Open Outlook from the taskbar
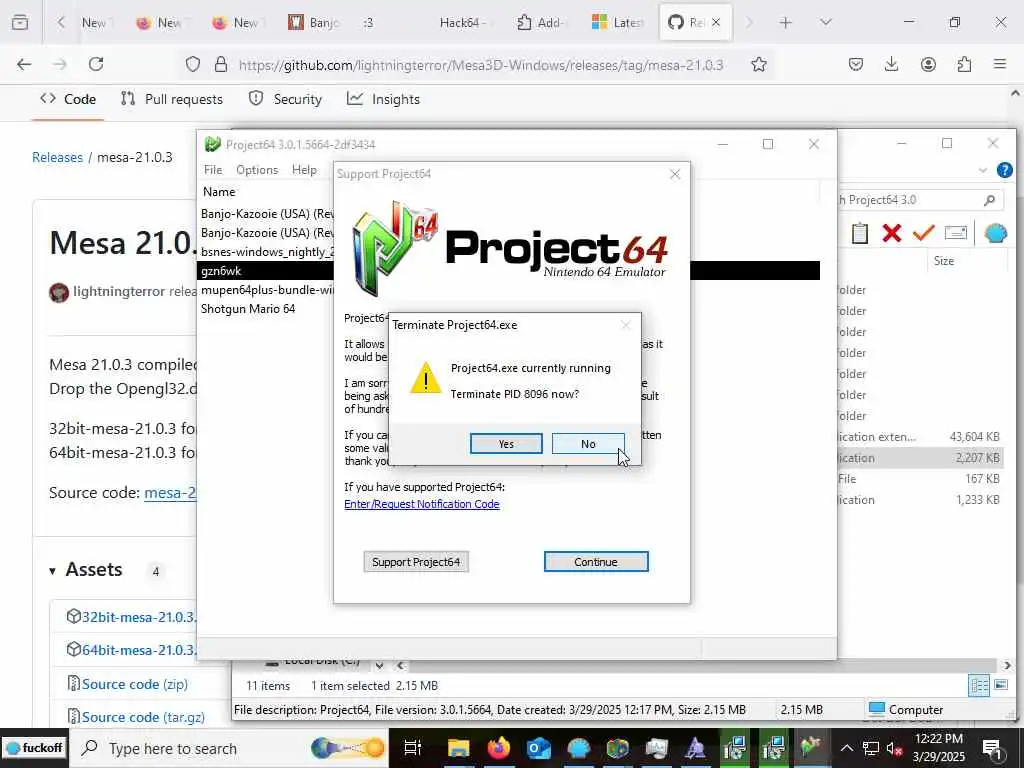 coord(539,748)
